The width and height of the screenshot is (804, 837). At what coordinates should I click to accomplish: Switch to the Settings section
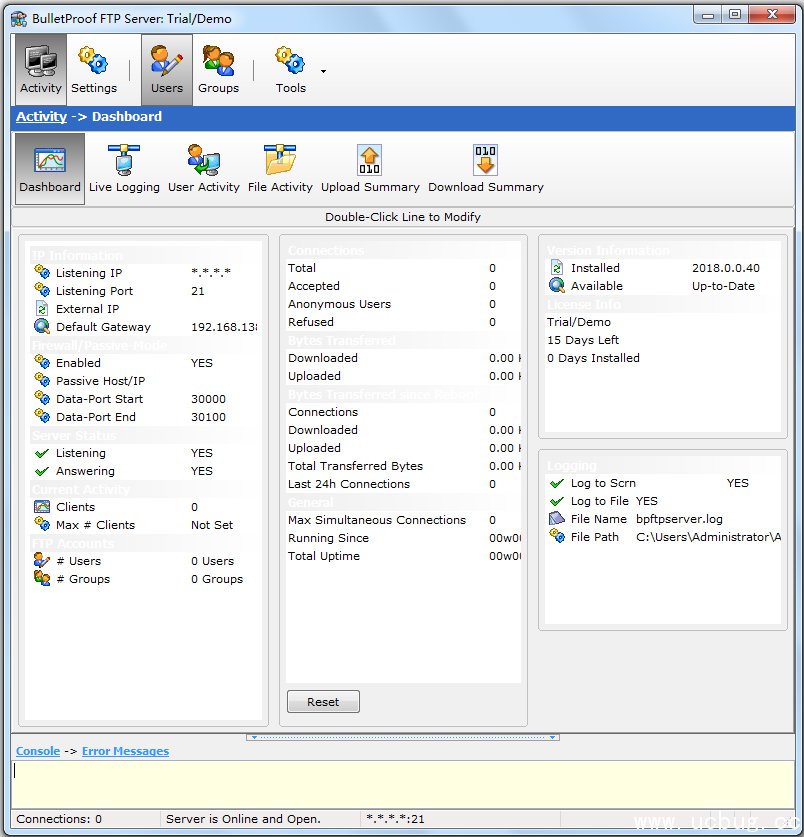(x=96, y=68)
